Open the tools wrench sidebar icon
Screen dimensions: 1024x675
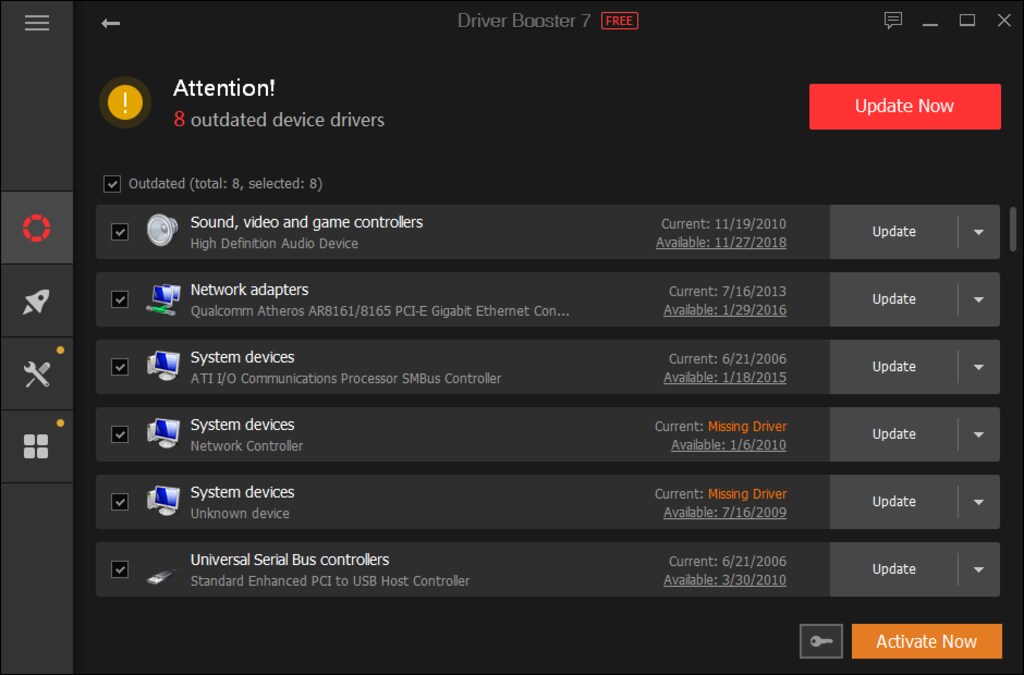click(37, 374)
